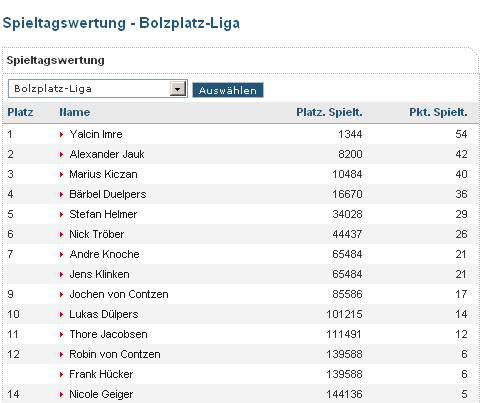Open Thore Jacobsen player link
Image resolution: width=485 pixels, height=403 pixels.
point(108,334)
